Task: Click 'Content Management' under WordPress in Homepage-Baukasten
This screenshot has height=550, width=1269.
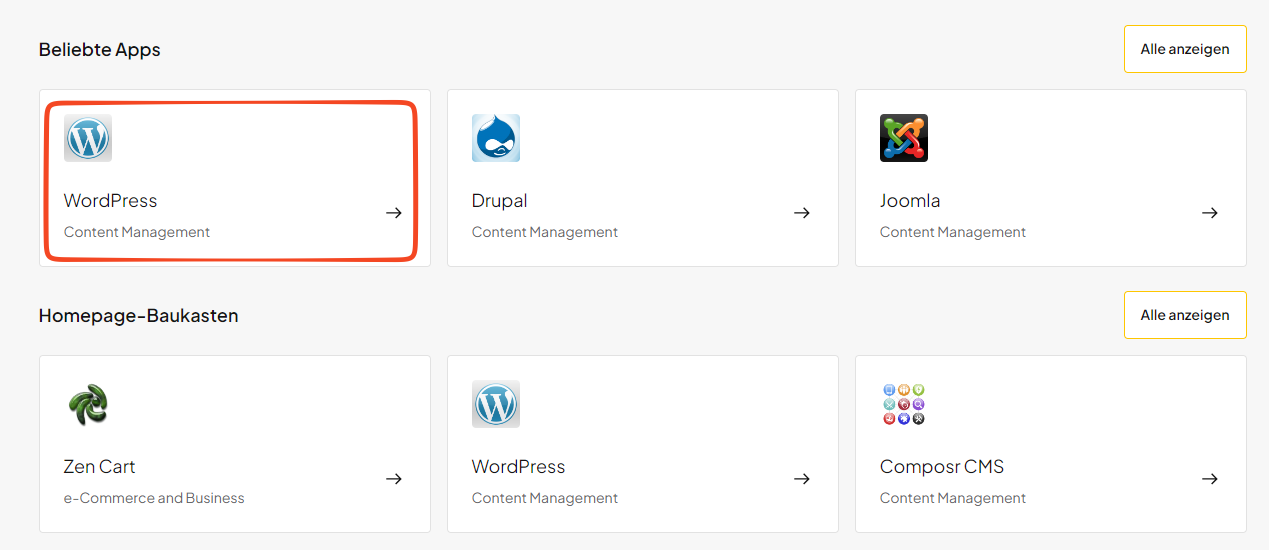Action: (x=545, y=498)
